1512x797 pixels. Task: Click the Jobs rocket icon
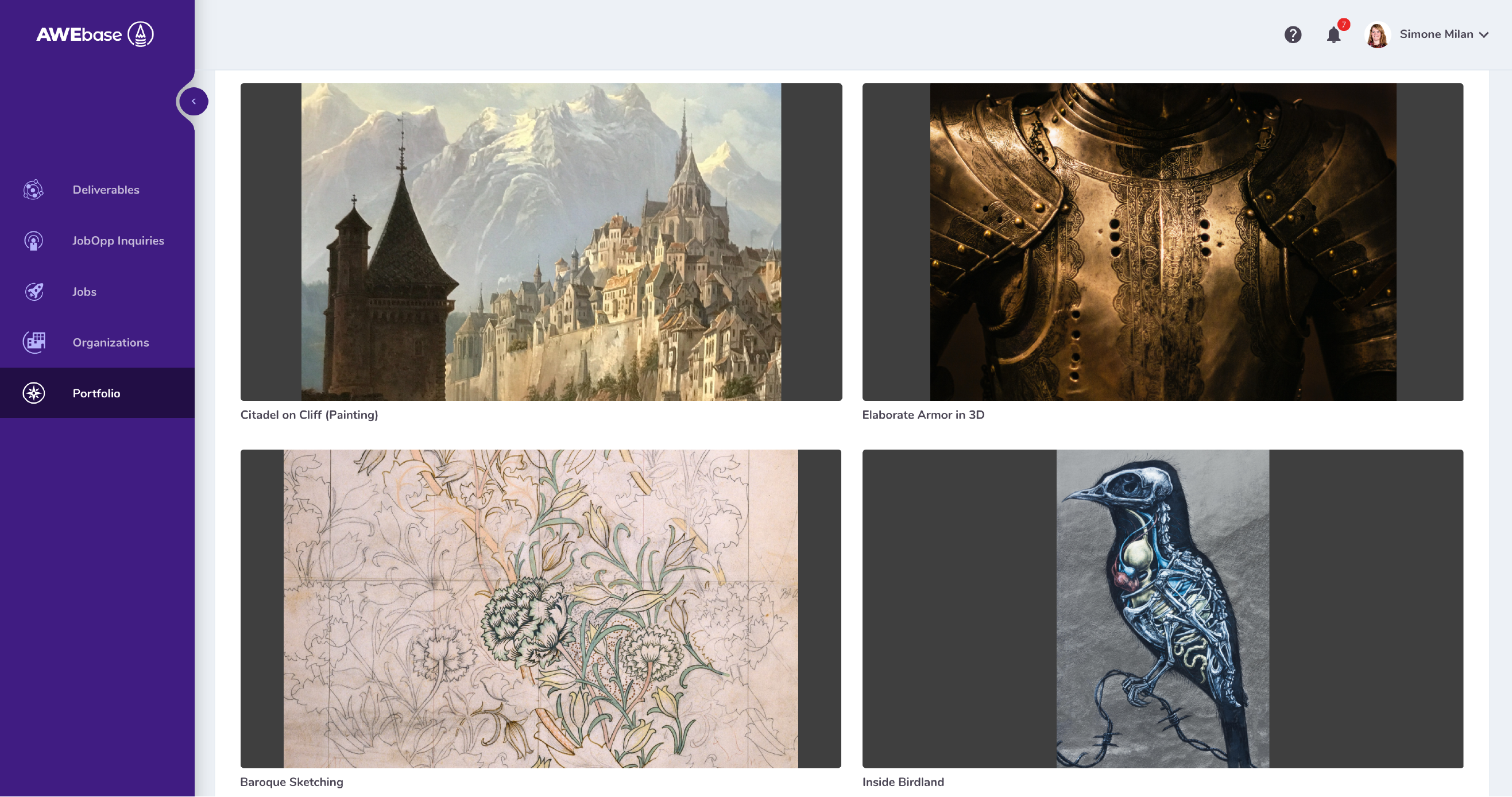click(x=33, y=292)
